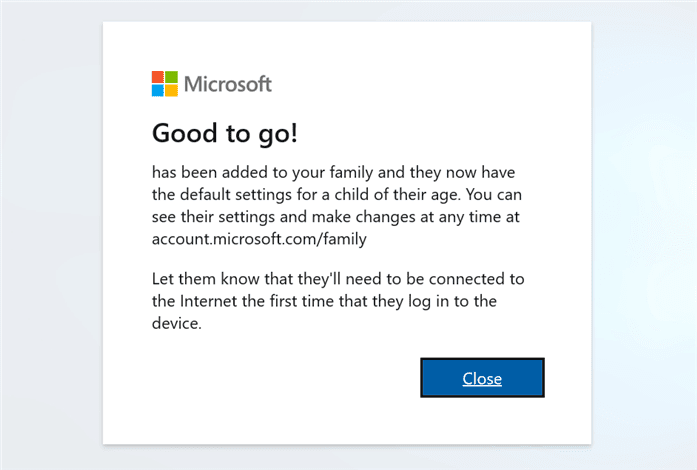Viewport: 697px width, 470px height.
Task: Click the account.microsoft.com/family address text
Action: pos(259,239)
